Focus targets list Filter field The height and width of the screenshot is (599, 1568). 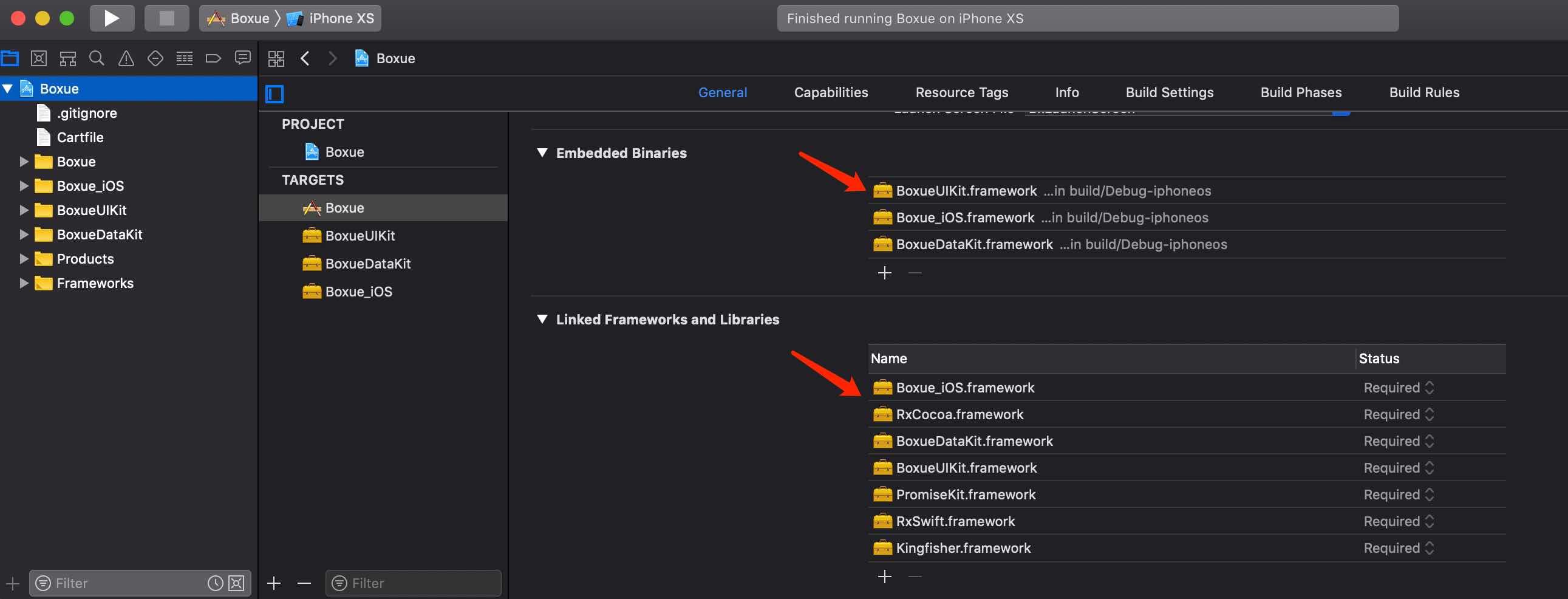click(x=414, y=583)
